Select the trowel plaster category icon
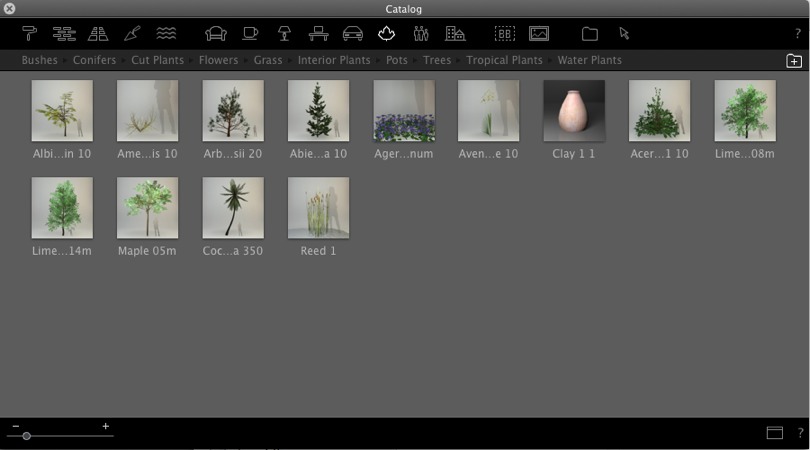Screen dimensions: 810x450 (132, 34)
